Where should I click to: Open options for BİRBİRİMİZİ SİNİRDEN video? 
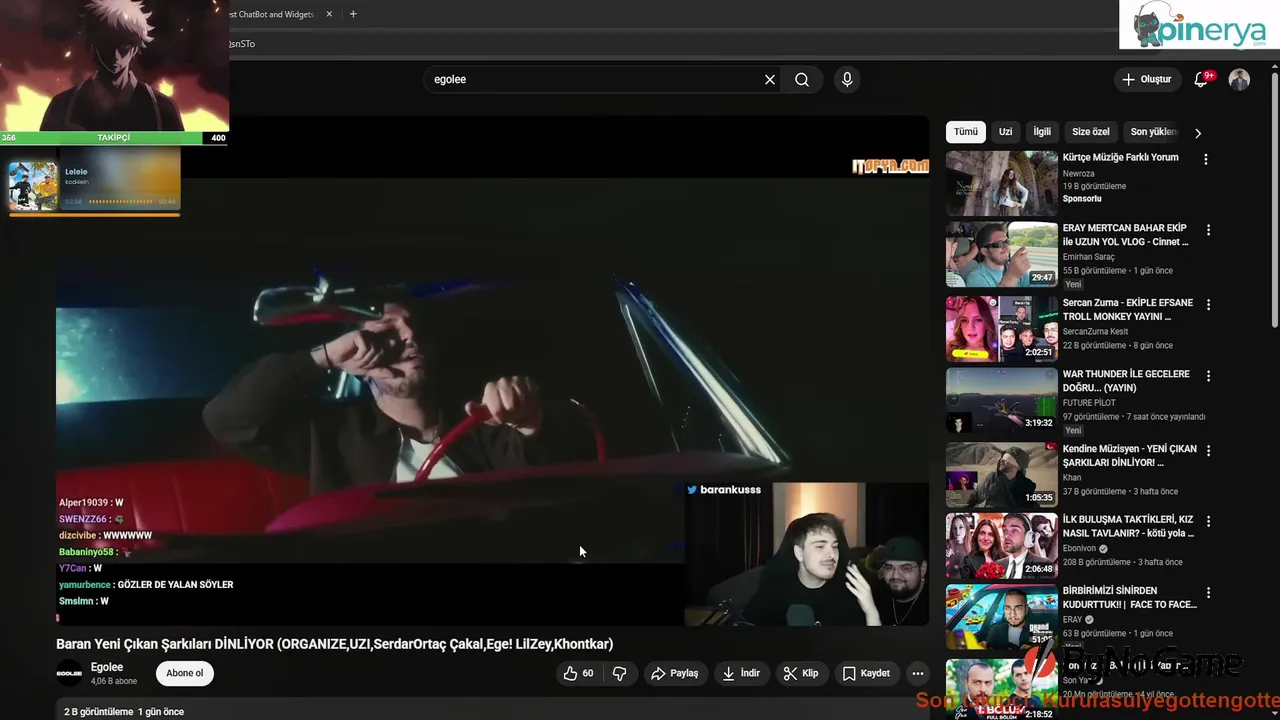(1208, 592)
